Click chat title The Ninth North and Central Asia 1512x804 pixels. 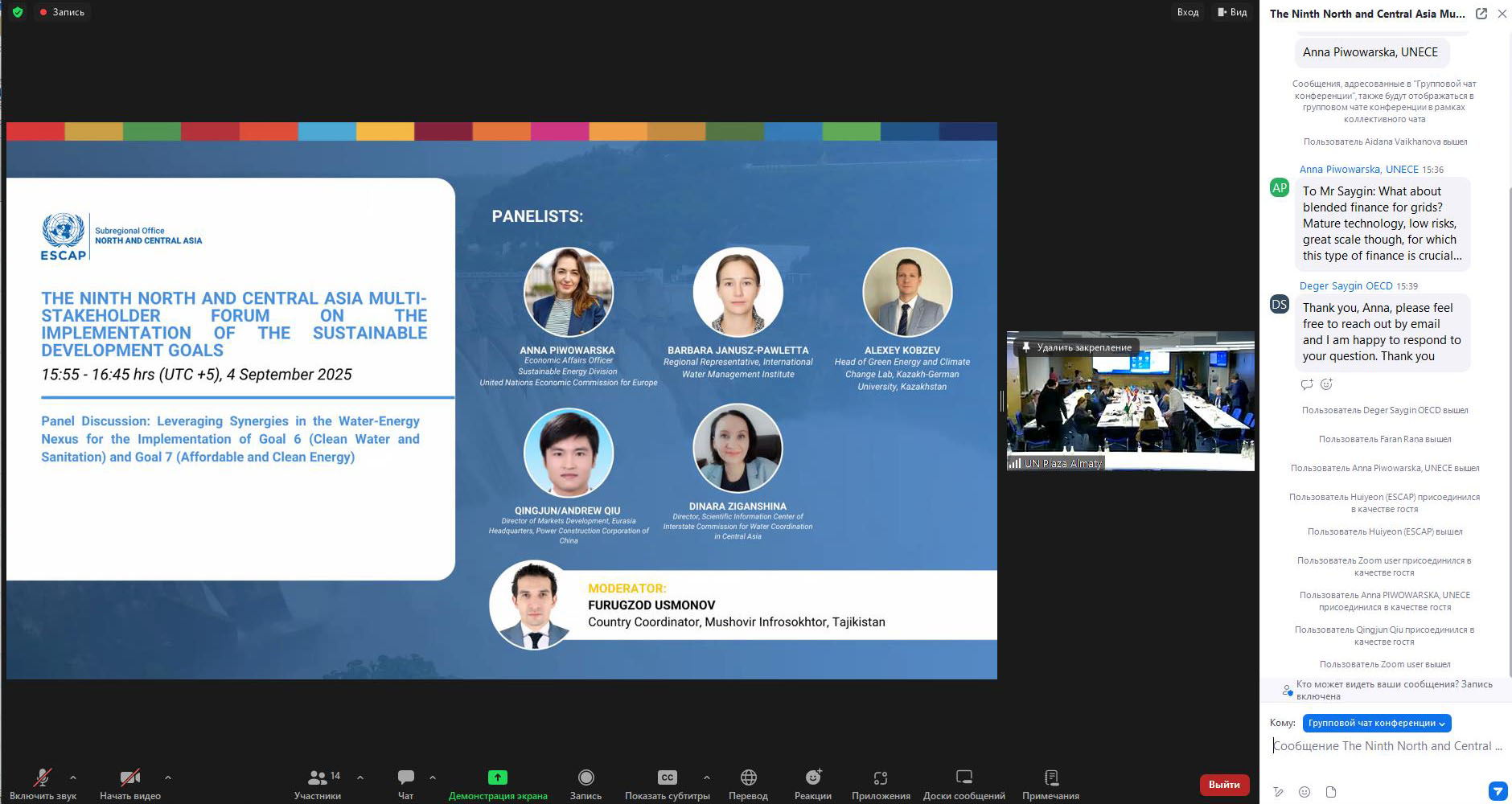[1367, 14]
